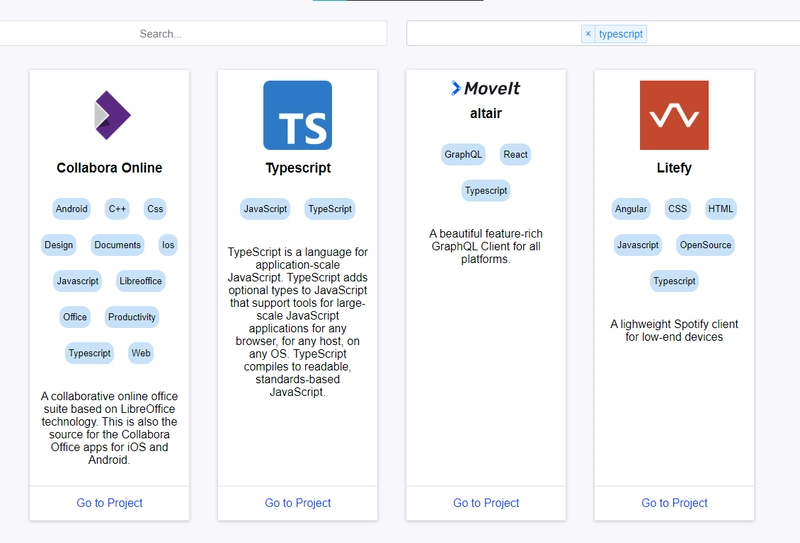Image resolution: width=800 pixels, height=543 pixels.
Task: Click the HTML tag on Litefy
Action: (720, 209)
